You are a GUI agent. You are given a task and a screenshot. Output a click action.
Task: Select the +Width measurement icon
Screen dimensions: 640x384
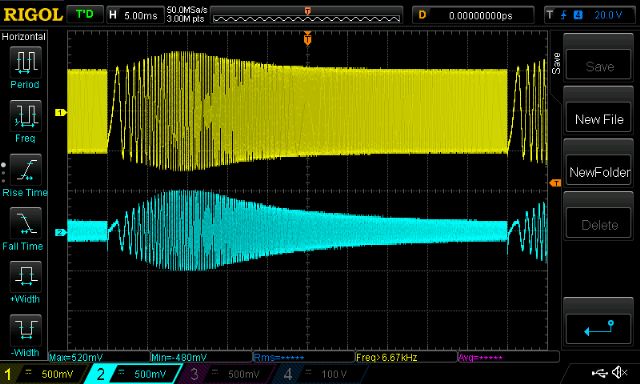pos(25,277)
